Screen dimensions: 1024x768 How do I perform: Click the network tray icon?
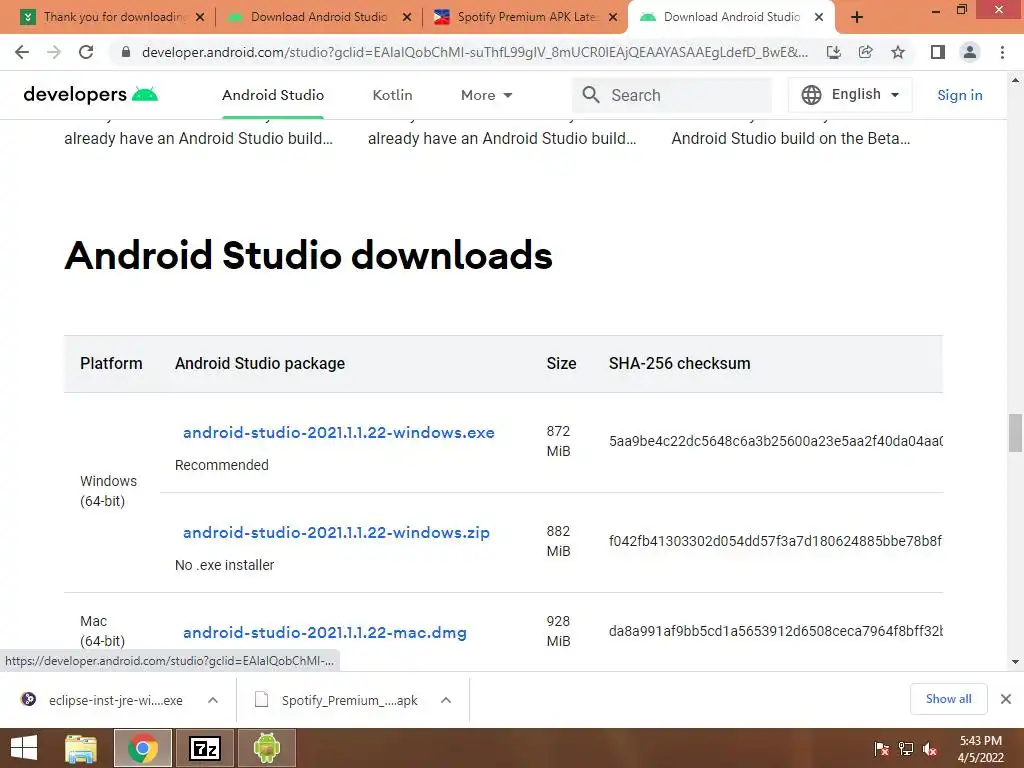(906, 749)
